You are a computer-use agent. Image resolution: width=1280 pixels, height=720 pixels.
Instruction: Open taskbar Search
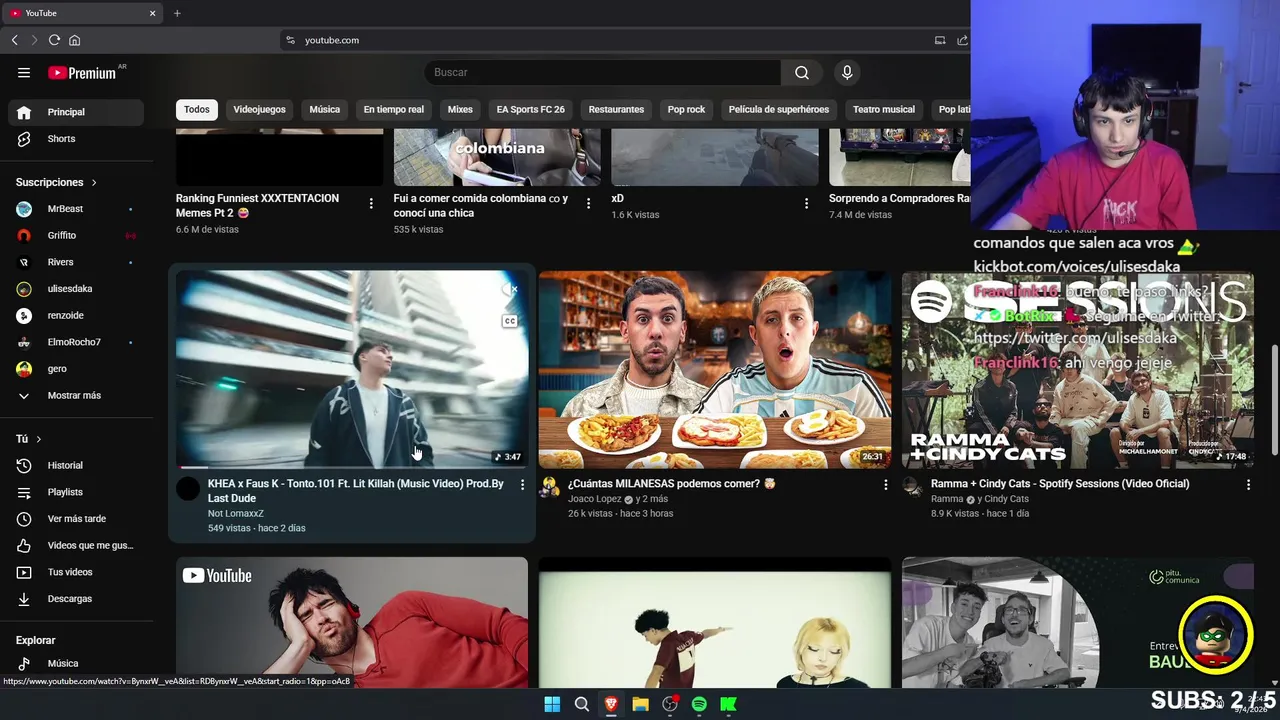click(581, 704)
